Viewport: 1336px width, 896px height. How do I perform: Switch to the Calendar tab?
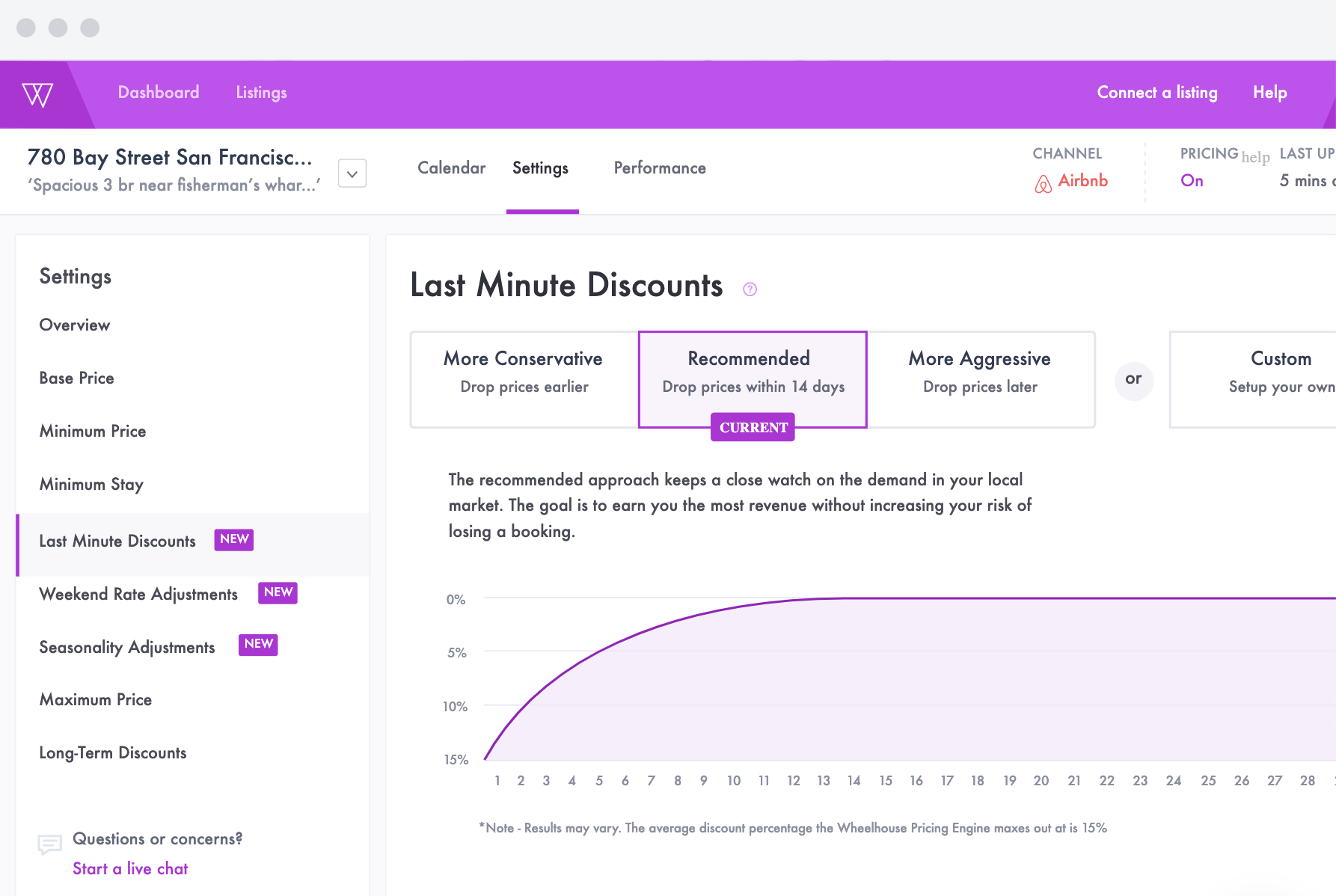coord(452,168)
